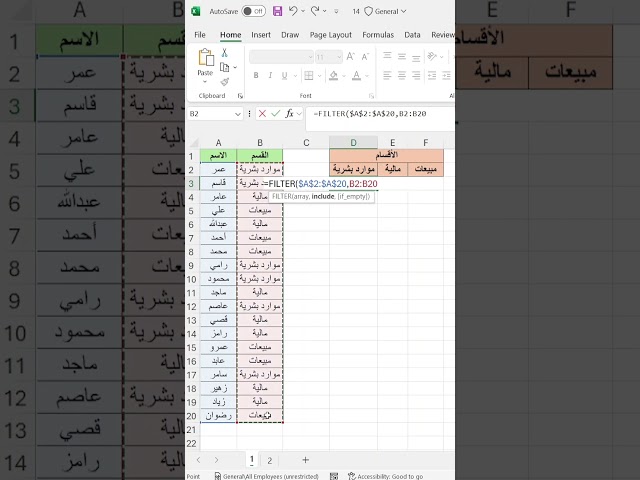This screenshot has width=640, height=480.
Task: Switch to the Insert tab
Action: (261, 35)
